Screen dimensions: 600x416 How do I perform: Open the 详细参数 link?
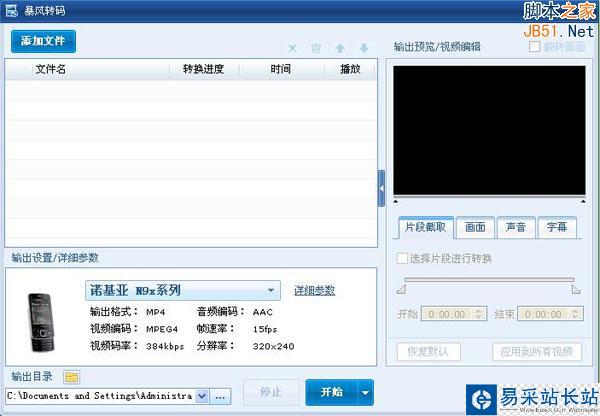click(315, 290)
